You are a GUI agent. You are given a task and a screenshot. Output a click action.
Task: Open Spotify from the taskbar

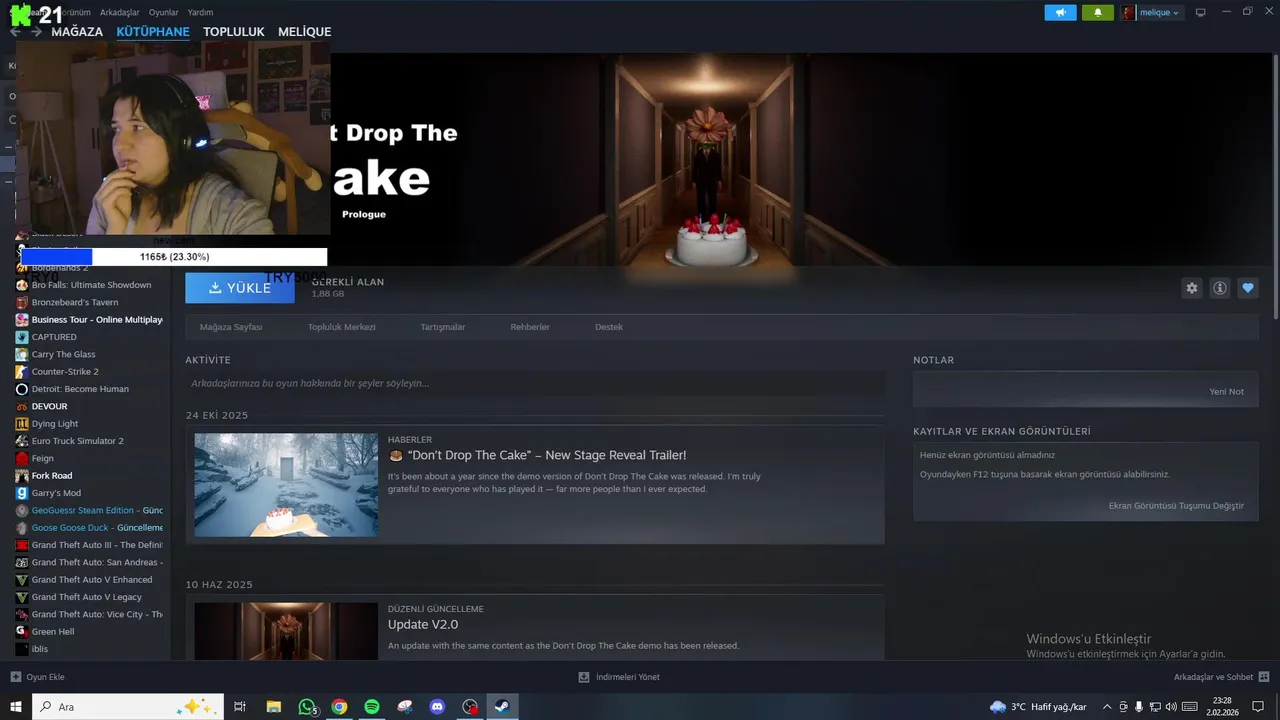point(372,707)
